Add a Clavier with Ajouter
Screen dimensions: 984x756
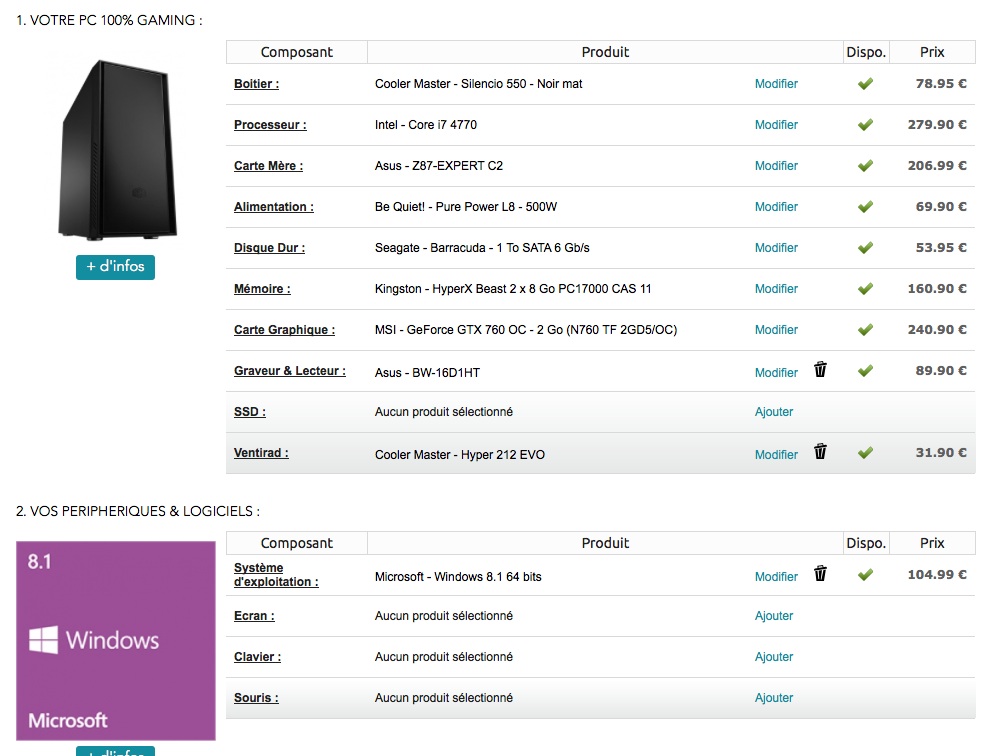click(x=774, y=657)
